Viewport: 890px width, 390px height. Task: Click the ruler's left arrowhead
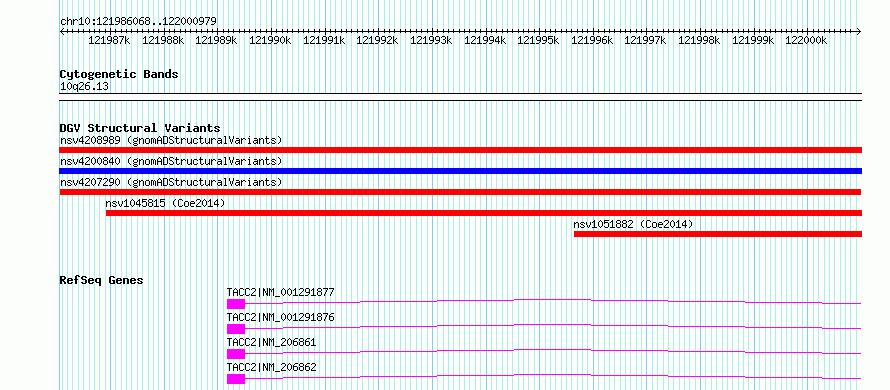tap(62, 32)
